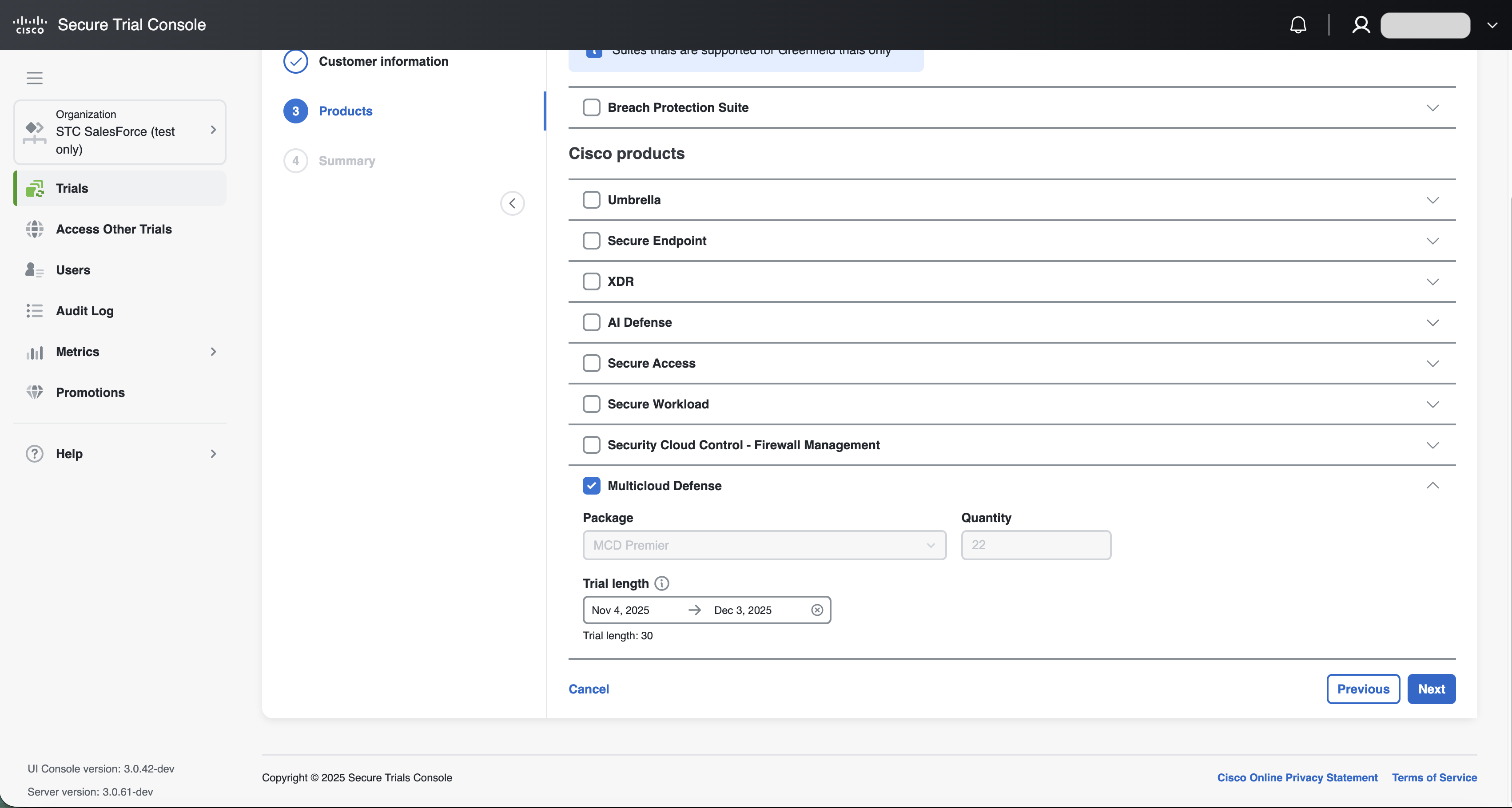Uncheck the Multicloud Defense checkbox
Screen dimensions: 1512x808
click(591, 486)
